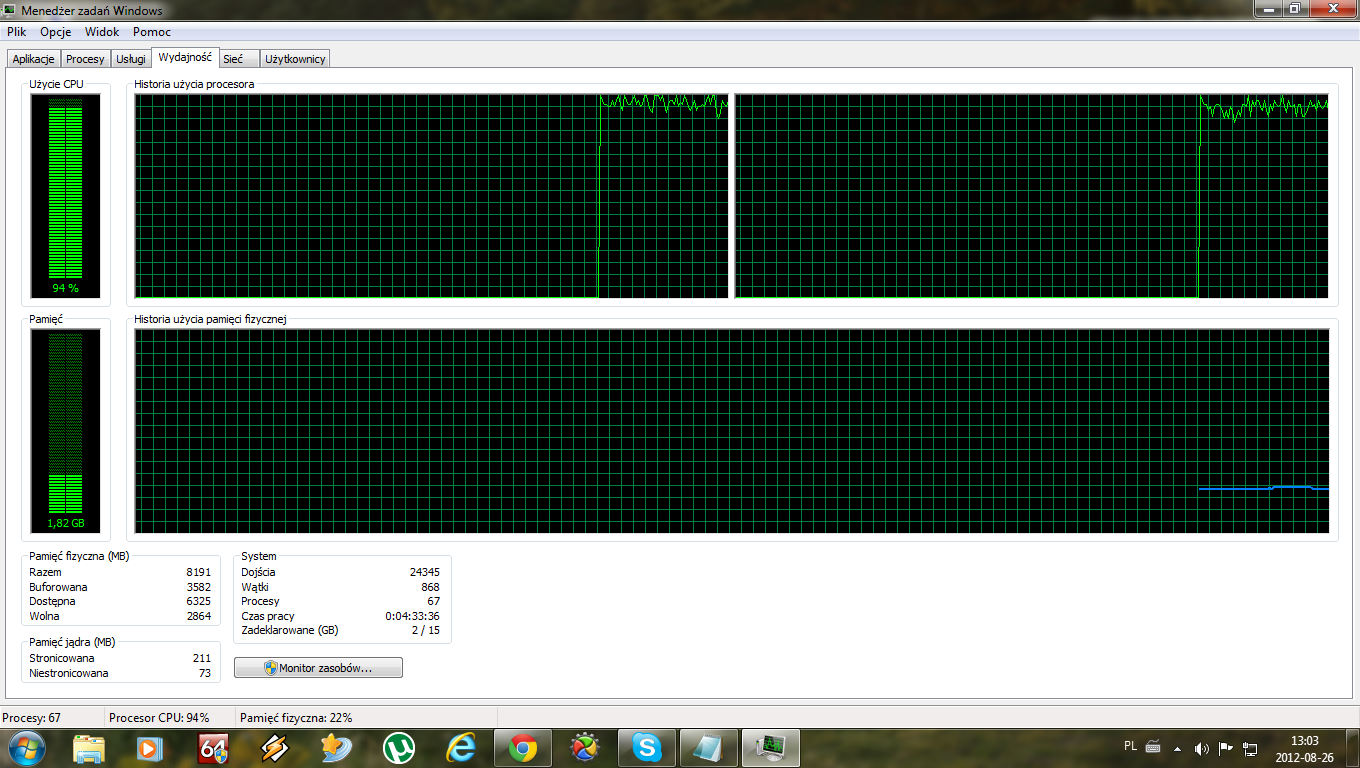The width and height of the screenshot is (1360, 768).
Task: Click the blue swirl star taskbar icon
Action: [336, 748]
